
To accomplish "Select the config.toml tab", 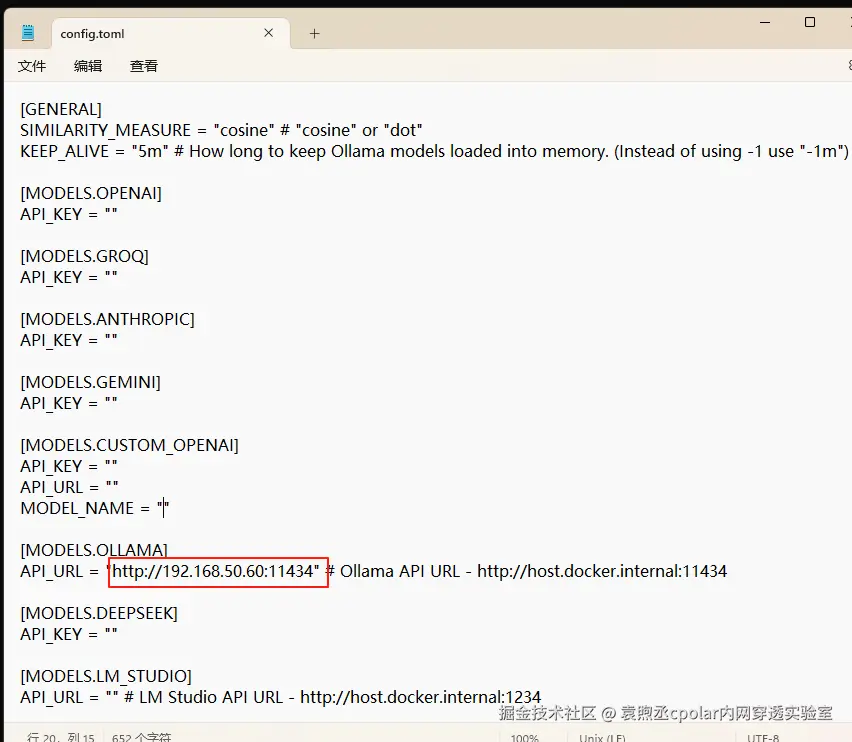I will coord(171,34).
